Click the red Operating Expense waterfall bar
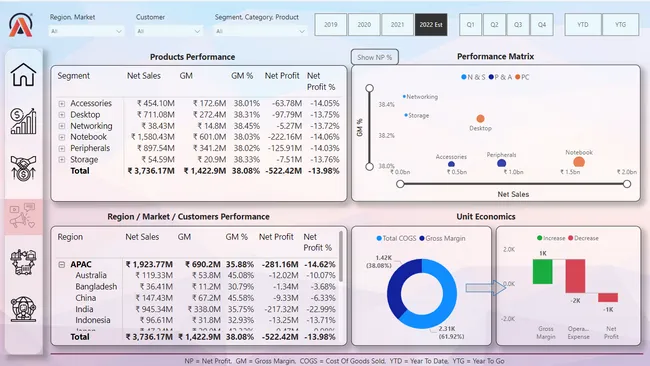 [575, 276]
